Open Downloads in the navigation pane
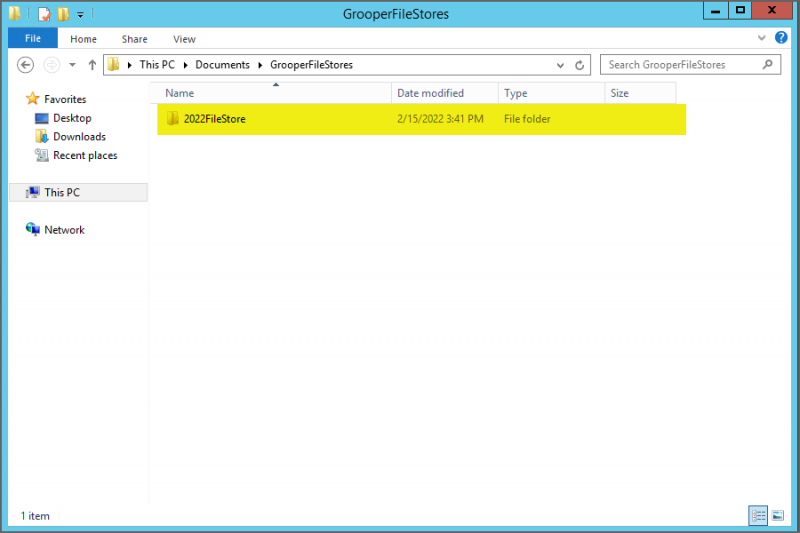 (79, 137)
